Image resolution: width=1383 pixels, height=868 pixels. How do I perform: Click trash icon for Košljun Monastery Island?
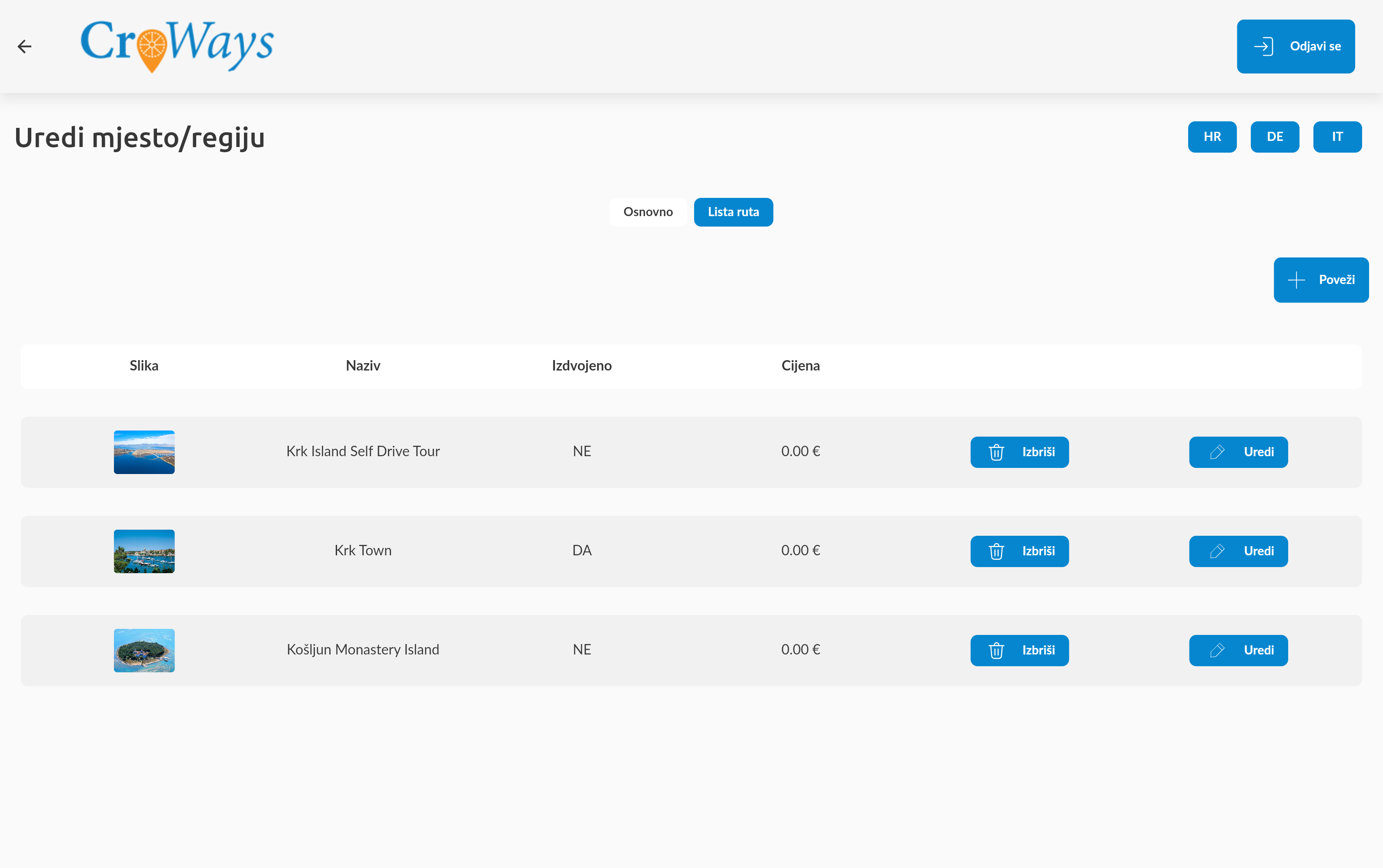[x=996, y=651]
